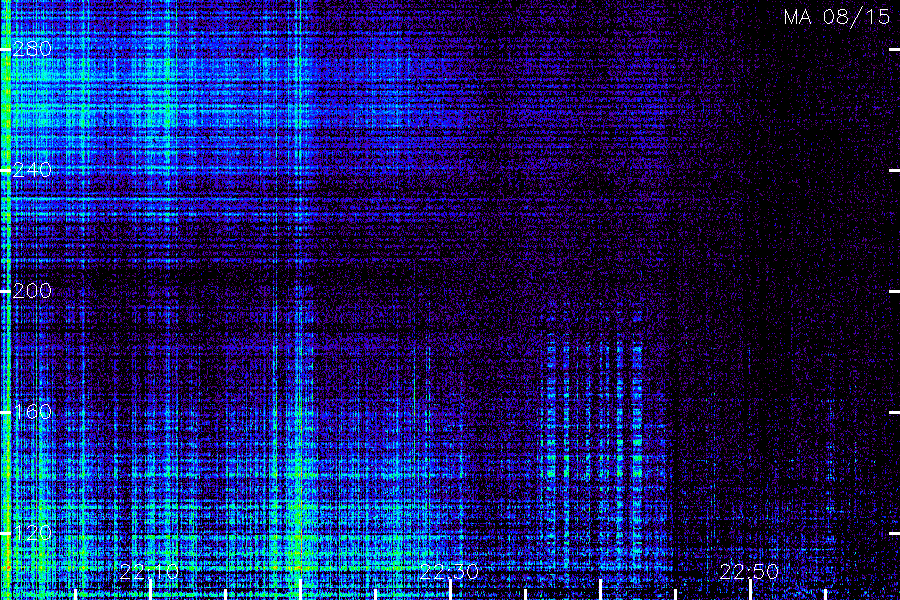Select the 200 frequency axis label

[x=32, y=291]
